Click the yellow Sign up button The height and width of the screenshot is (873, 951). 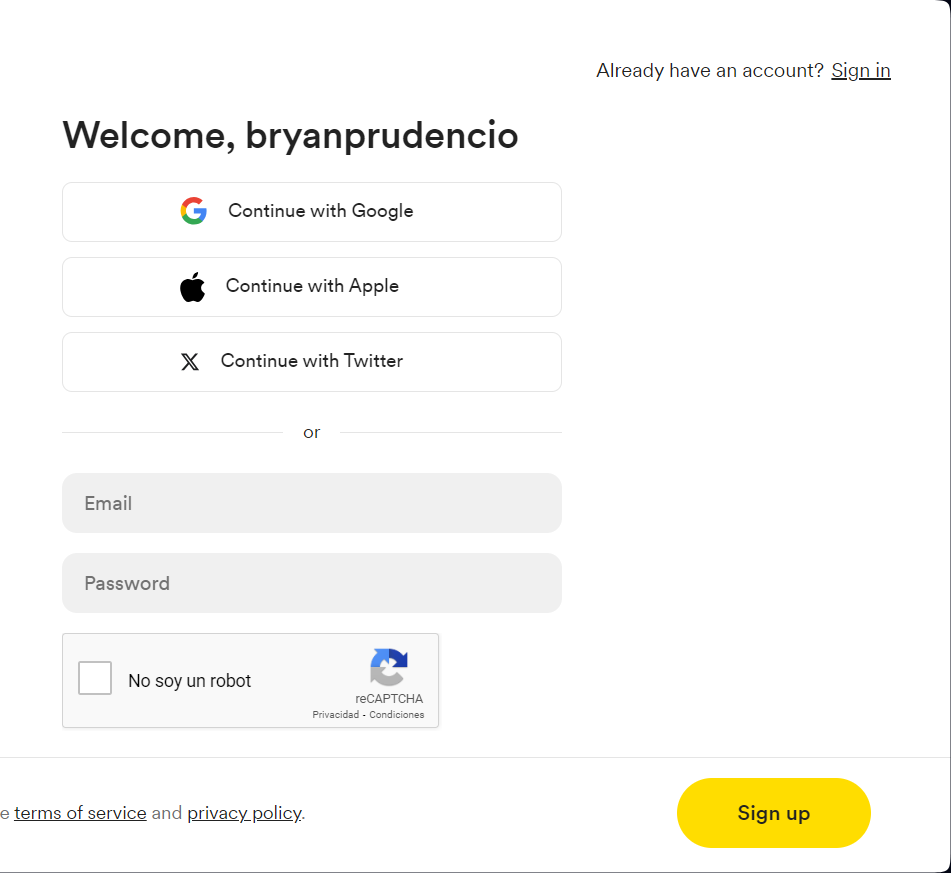click(773, 813)
